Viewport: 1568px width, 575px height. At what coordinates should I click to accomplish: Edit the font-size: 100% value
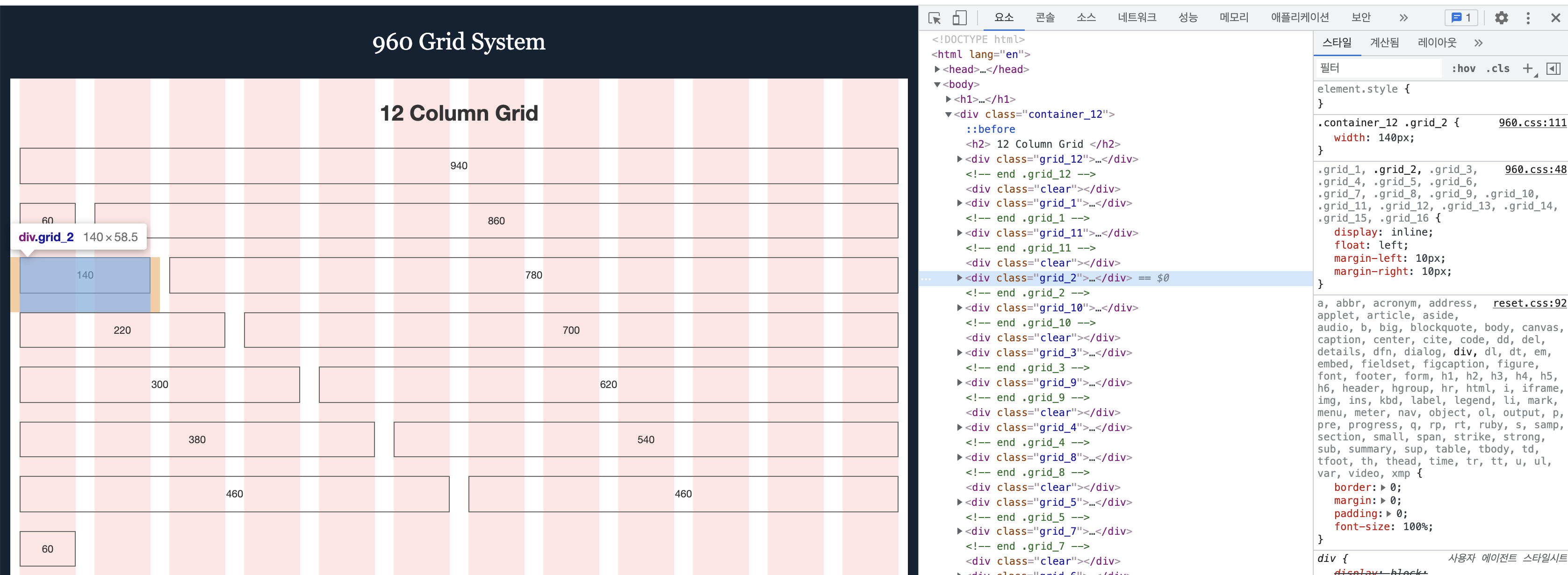coord(1415,527)
